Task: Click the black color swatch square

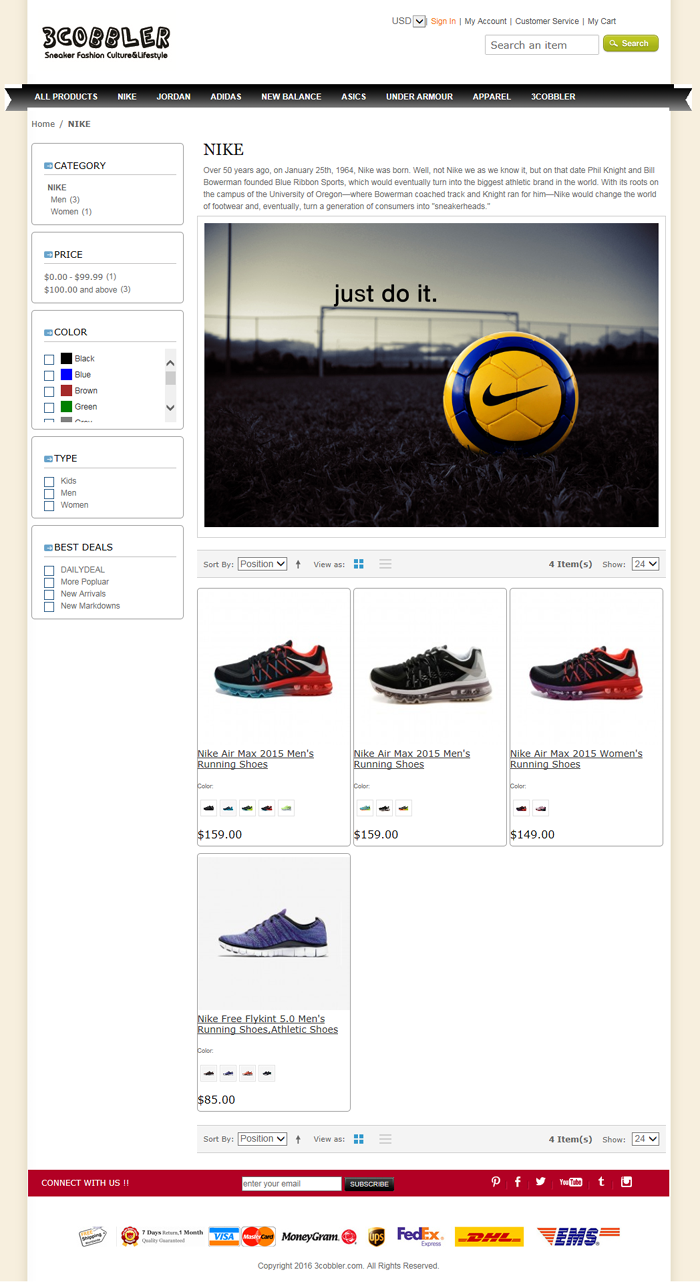Action: point(66,358)
